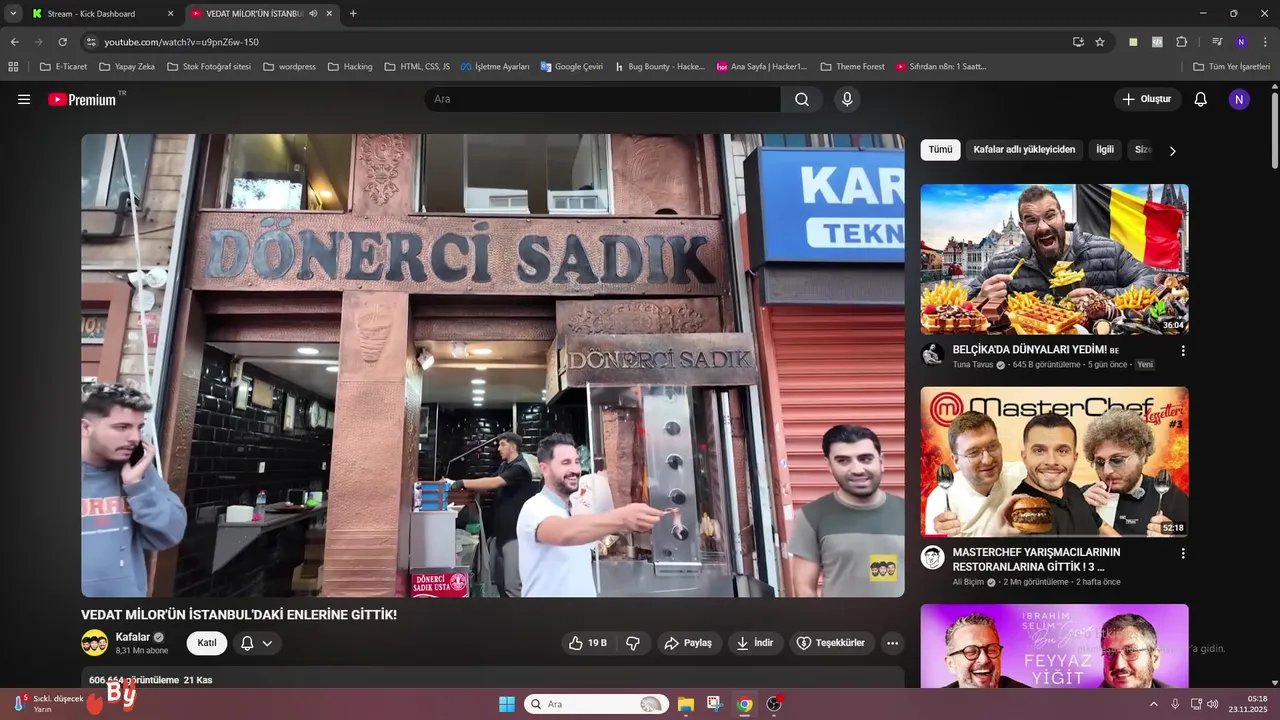
Task: Install app icon in address bar
Action: click(1078, 42)
